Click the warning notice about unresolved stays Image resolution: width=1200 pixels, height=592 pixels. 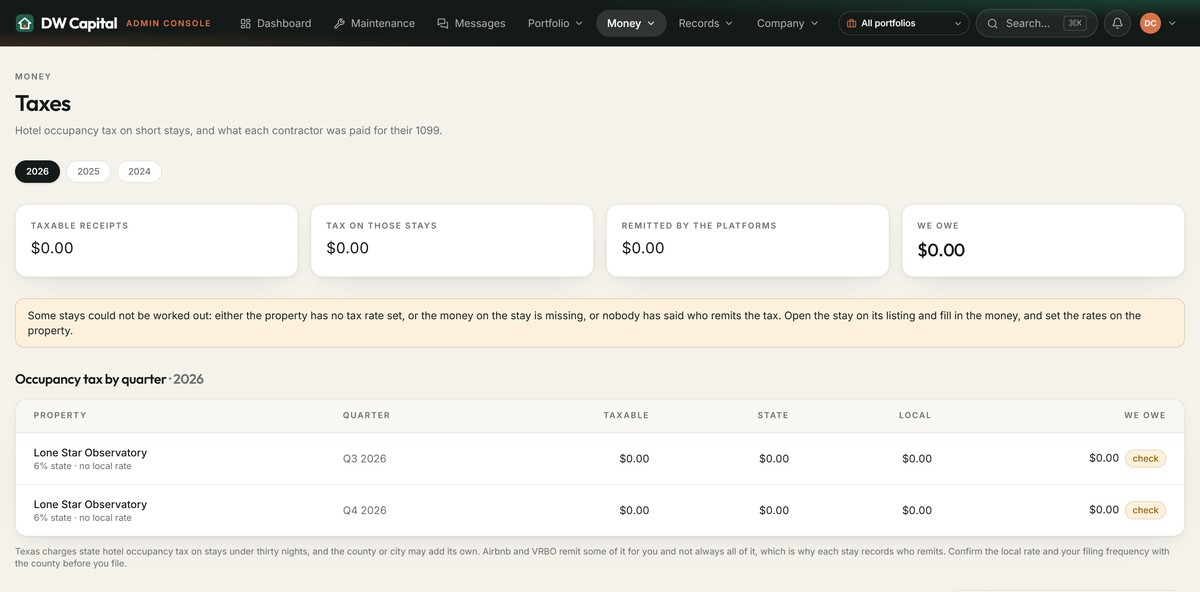pos(600,323)
